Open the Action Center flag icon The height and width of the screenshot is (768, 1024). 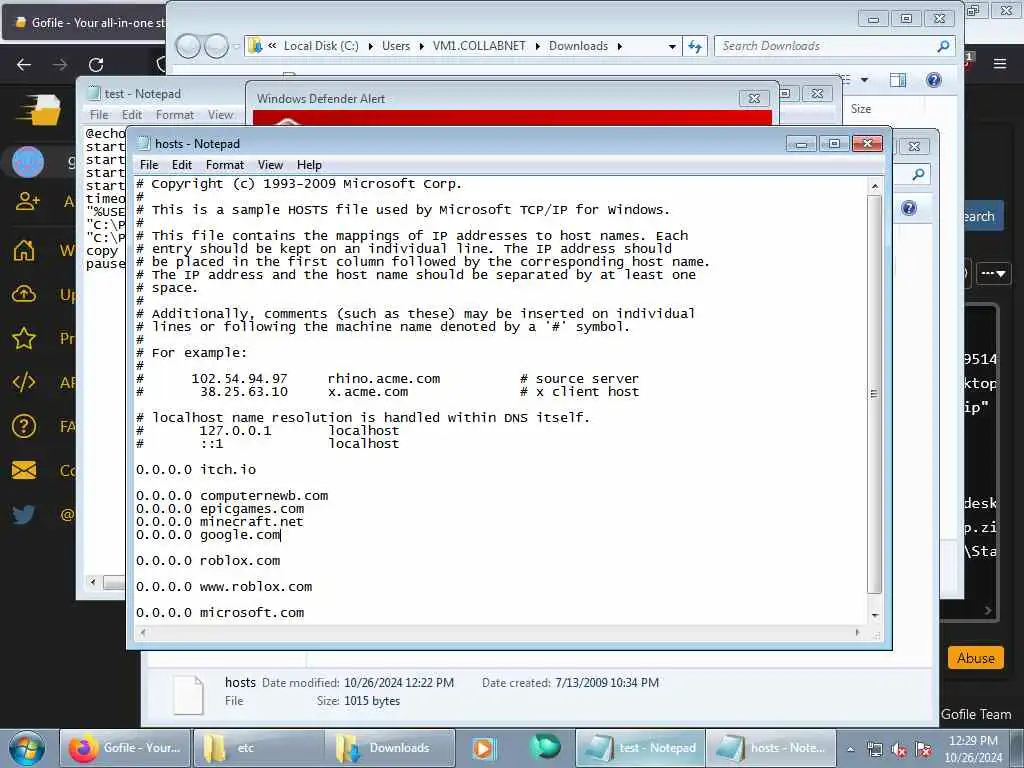pyautogui.click(x=923, y=749)
